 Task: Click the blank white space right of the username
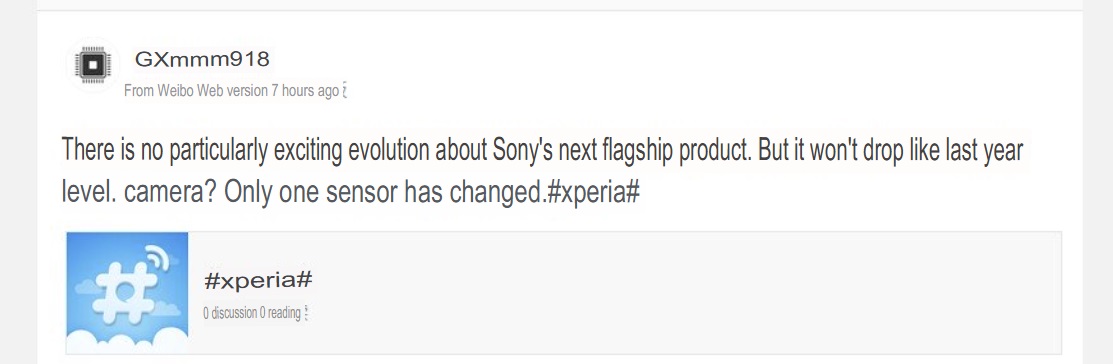click(639, 60)
